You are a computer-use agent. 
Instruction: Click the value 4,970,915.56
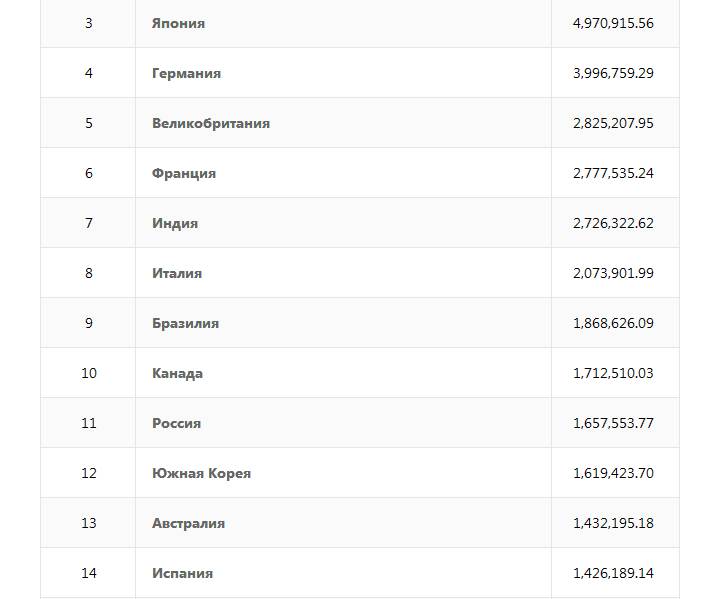pos(613,23)
